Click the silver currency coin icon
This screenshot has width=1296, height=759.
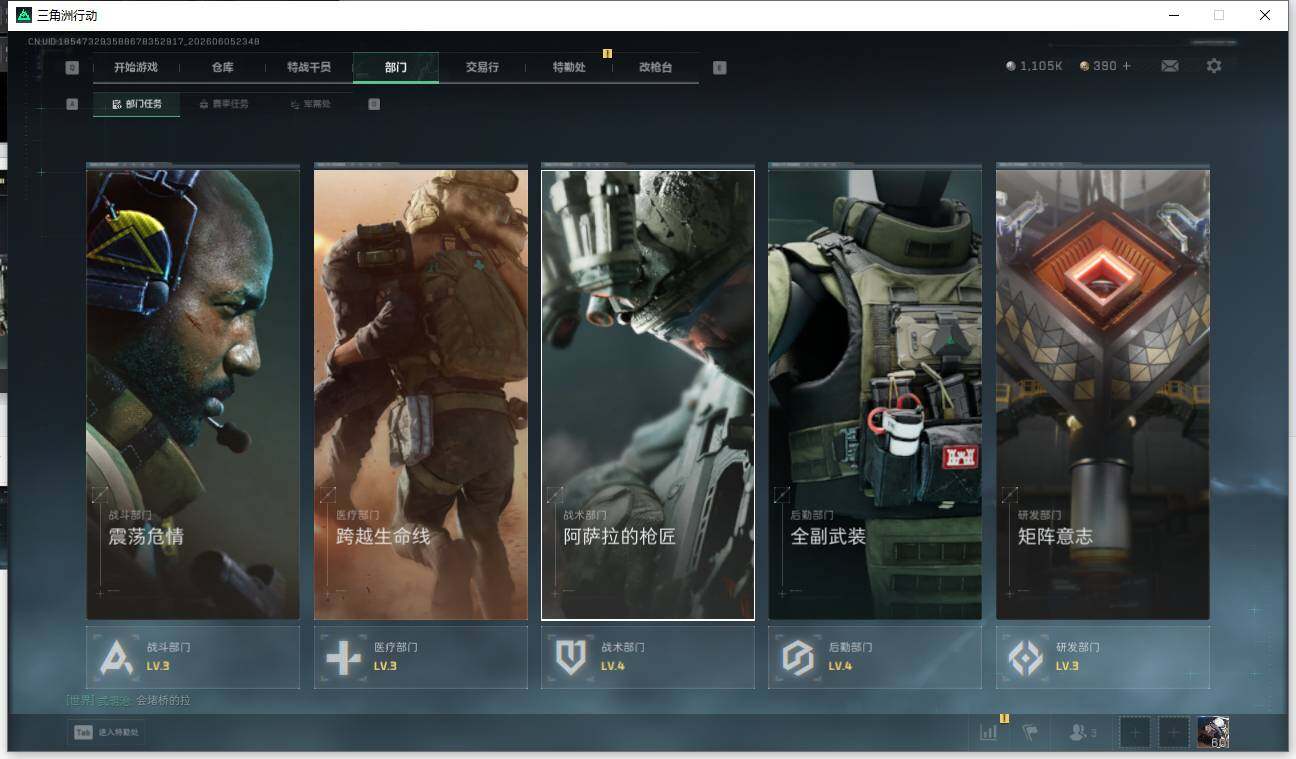click(x=1011, y=66)
